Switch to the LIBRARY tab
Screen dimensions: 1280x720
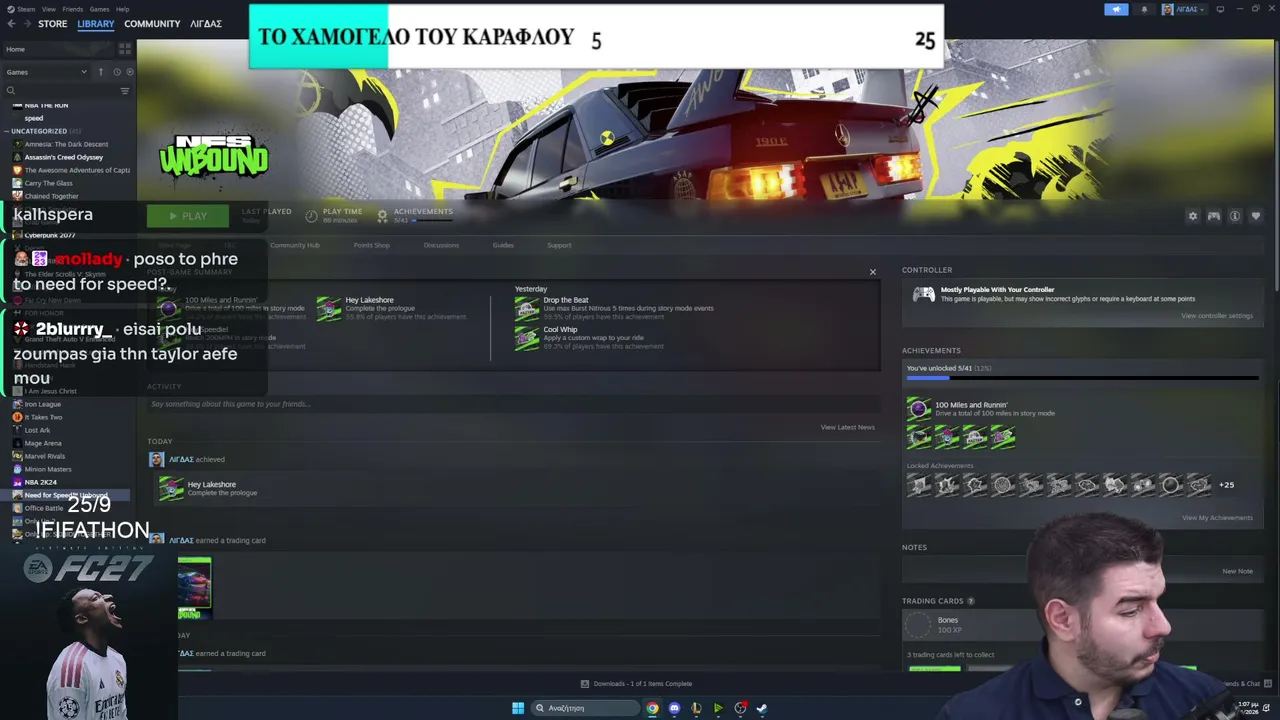pos(96,24)
